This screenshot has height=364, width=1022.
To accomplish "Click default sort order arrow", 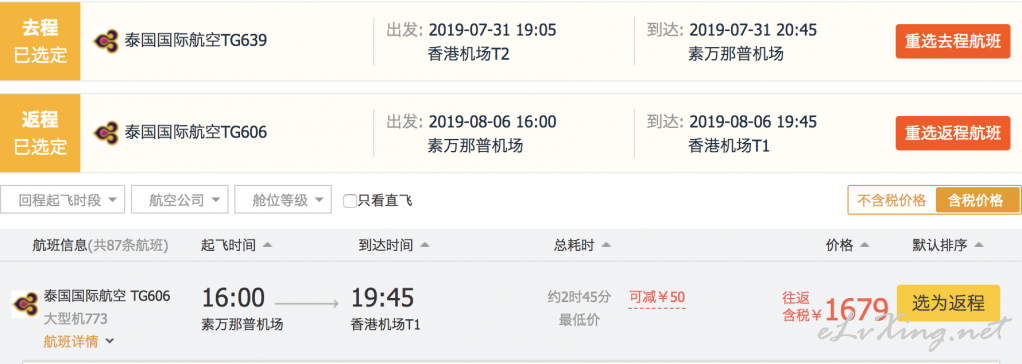I will (x=978, y=246).
